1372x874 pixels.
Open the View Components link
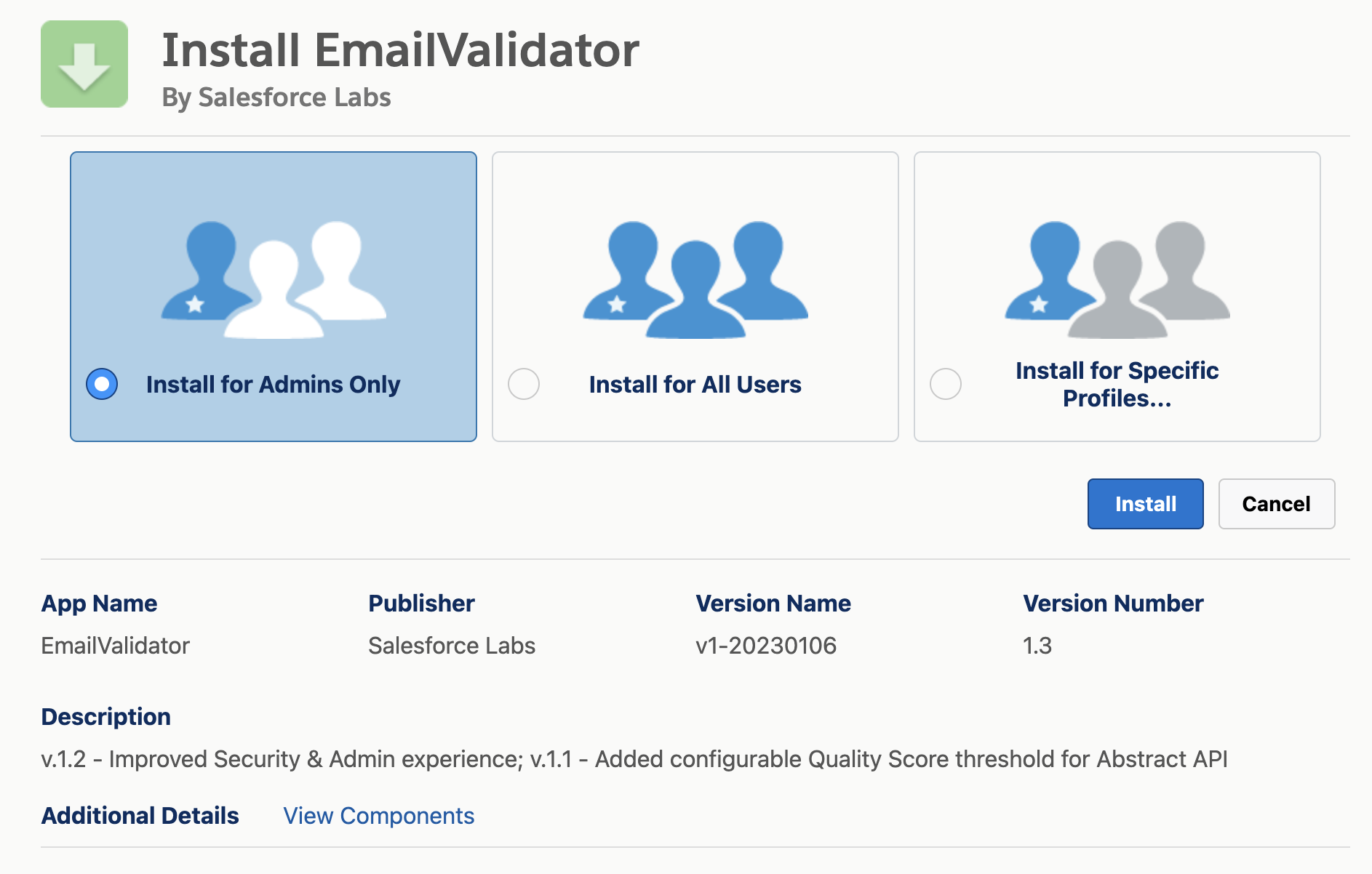coord(378,816)
